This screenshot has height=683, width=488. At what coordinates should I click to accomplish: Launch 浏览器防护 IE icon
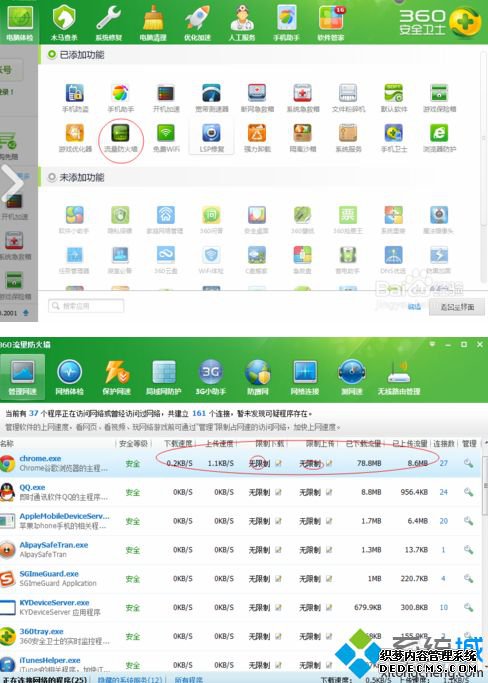coord(439,138)
